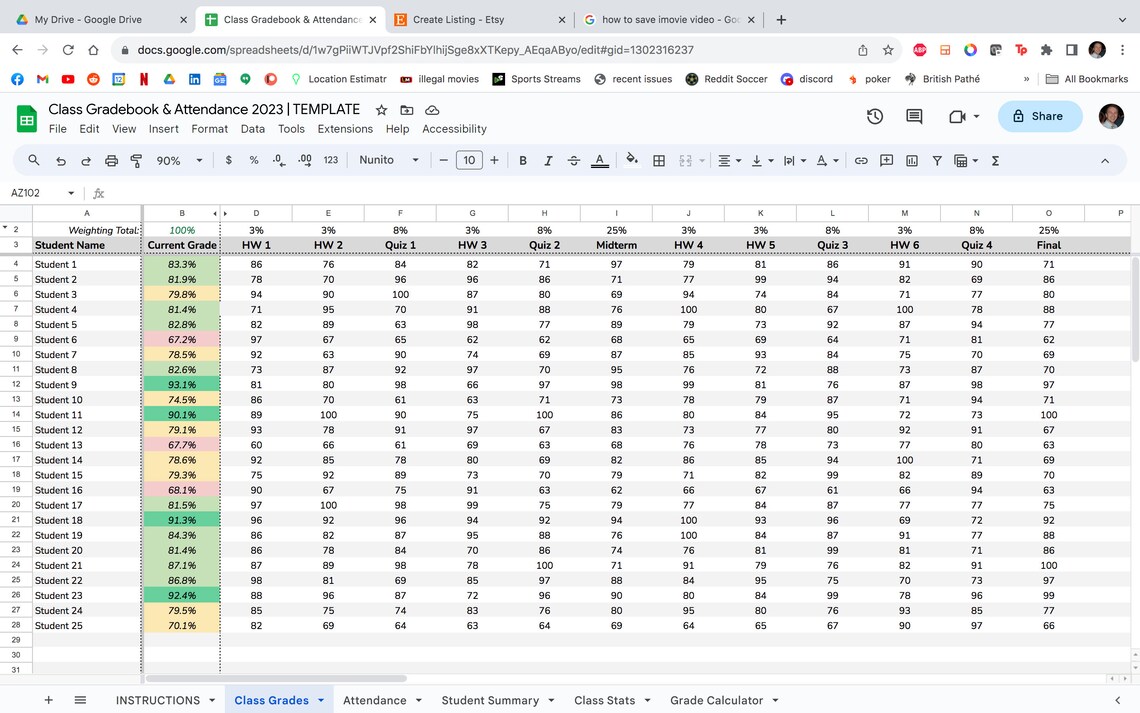Insert a comment
1140x713 pixels.
pyautogui.click(x=886, y=160)
